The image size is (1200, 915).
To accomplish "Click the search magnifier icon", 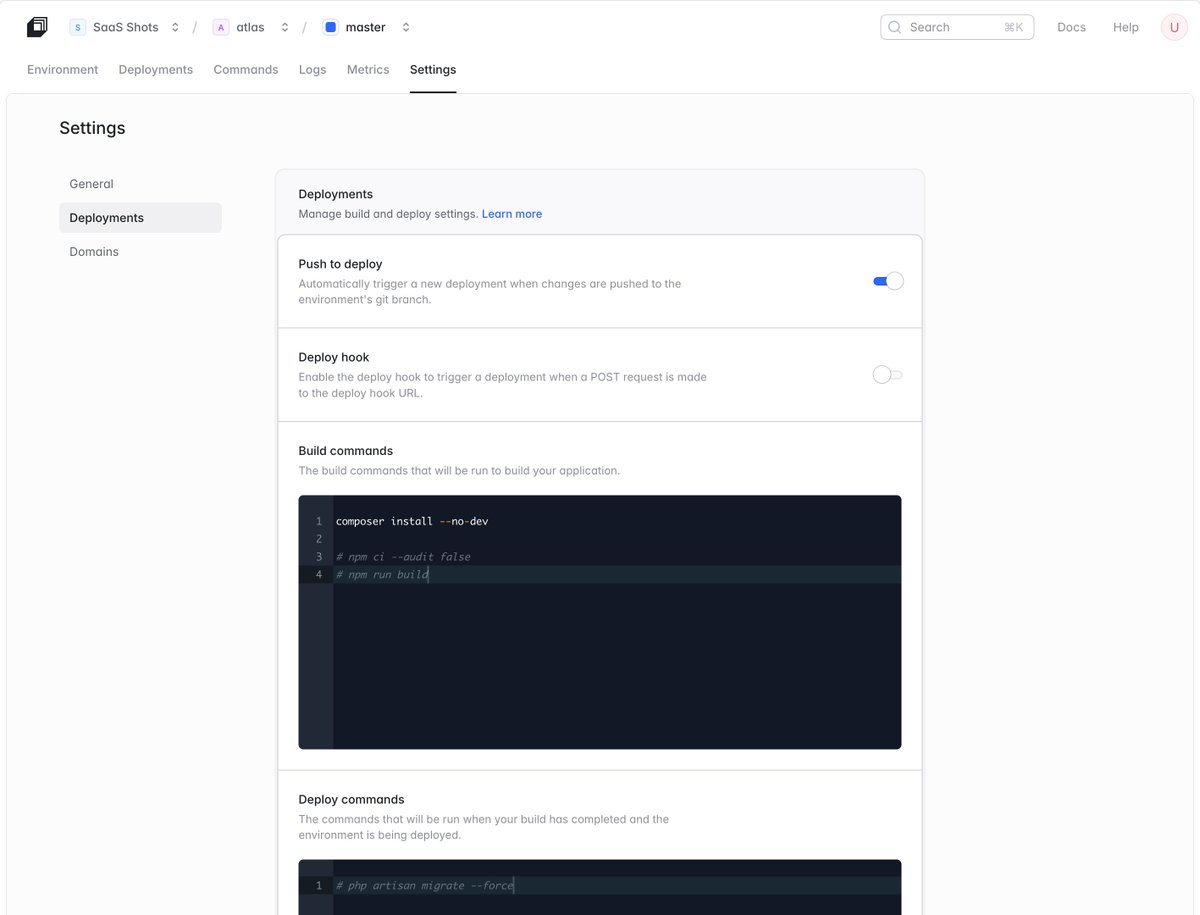I will click(894, 27).
